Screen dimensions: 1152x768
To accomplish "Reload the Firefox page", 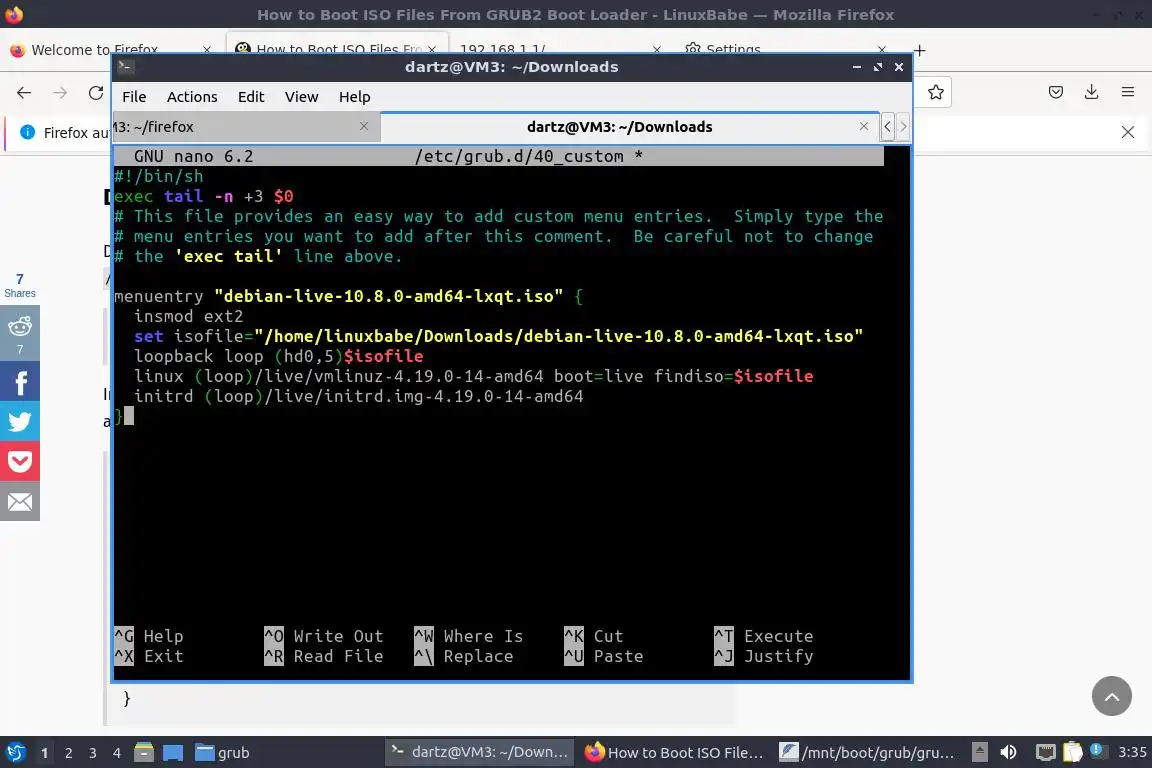I will point(96,93).
